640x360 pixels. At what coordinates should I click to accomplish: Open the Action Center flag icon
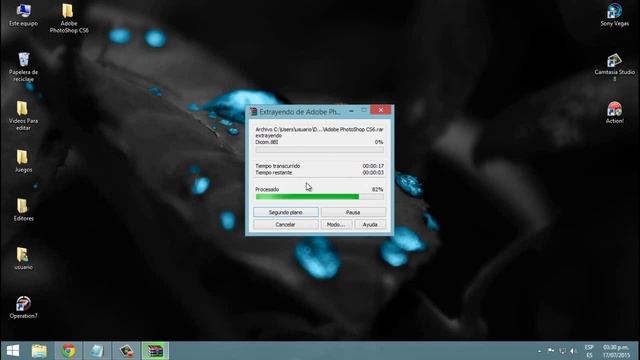[x=551, y=351]
